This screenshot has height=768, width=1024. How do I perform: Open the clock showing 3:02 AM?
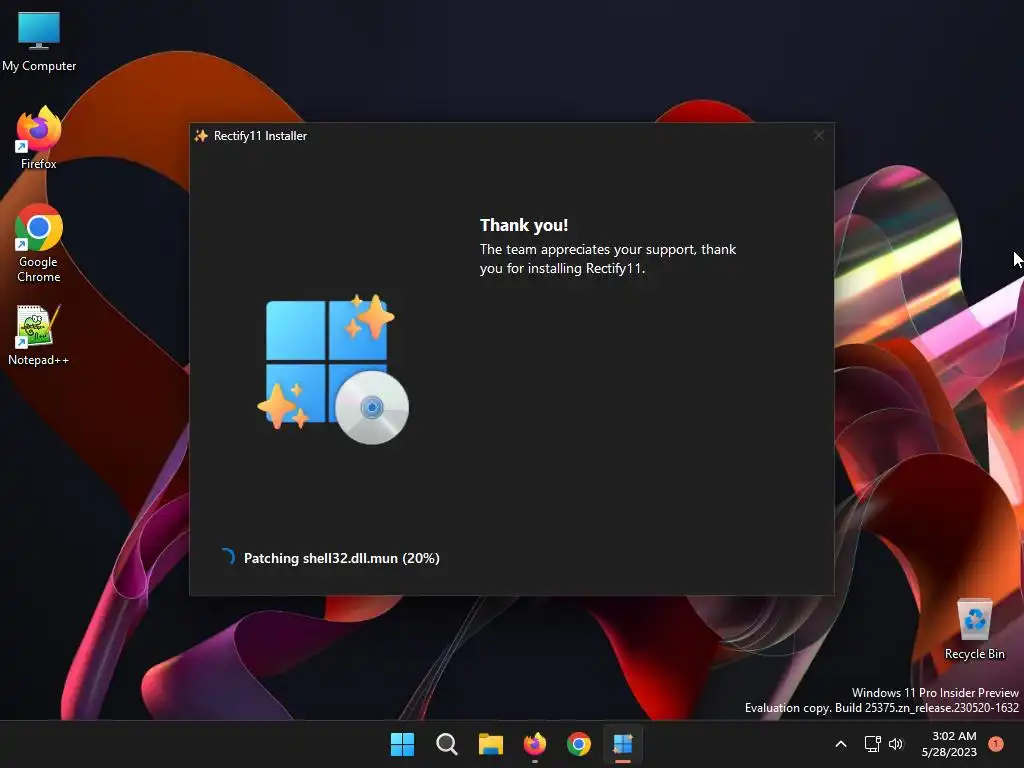(x=949, y=744)
